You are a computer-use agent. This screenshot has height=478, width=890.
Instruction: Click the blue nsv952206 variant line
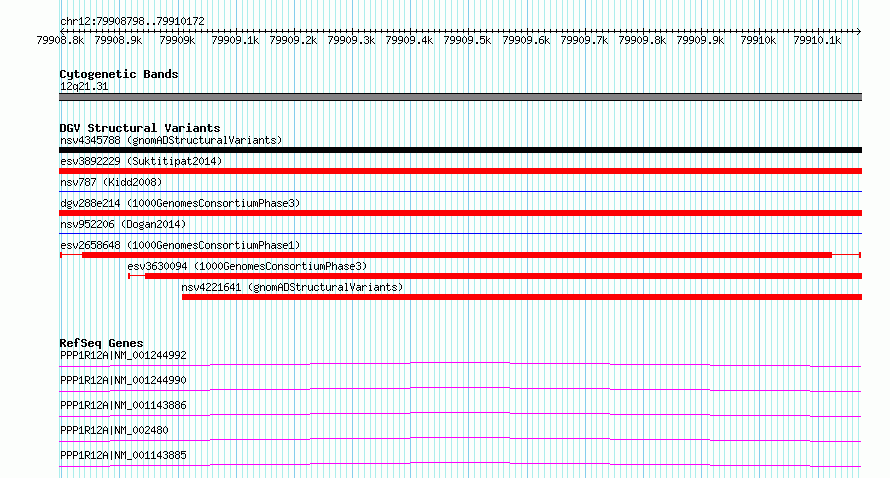pos(460,233)
